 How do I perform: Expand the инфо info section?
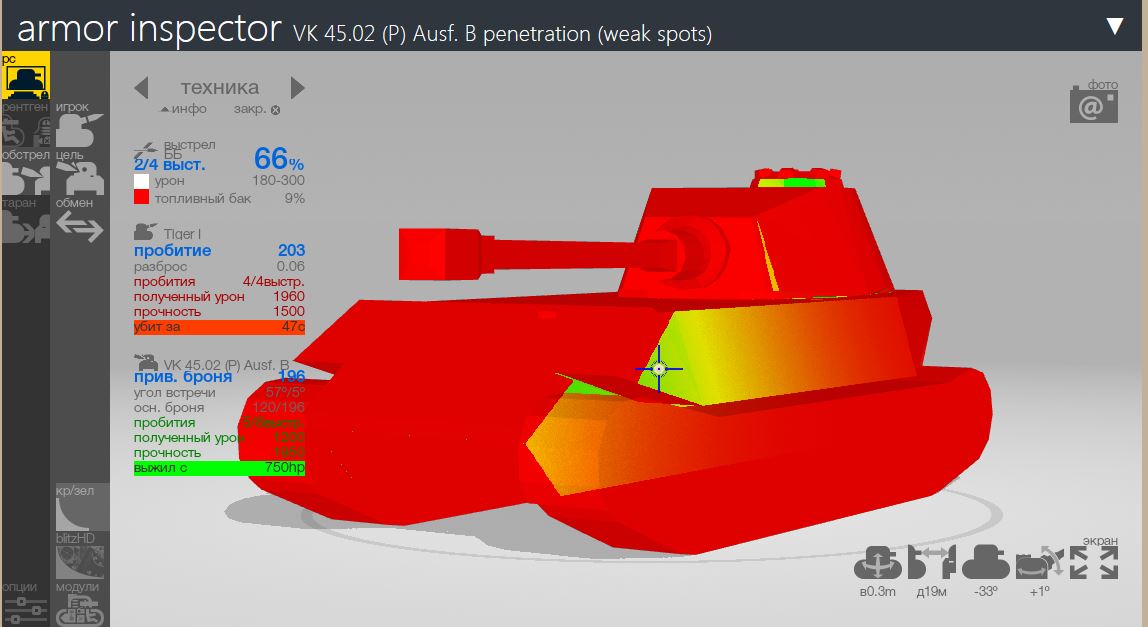(184, 109)
